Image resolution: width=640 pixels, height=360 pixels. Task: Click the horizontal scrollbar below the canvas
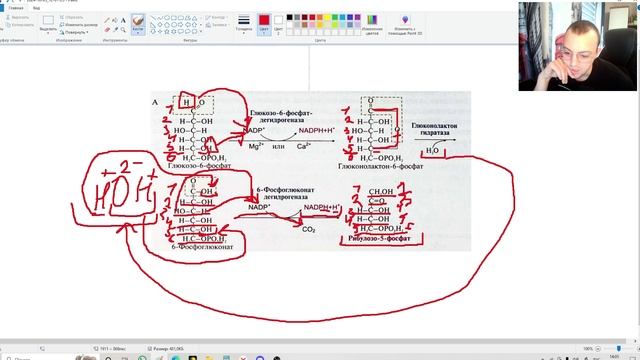[x=312, y=341]
